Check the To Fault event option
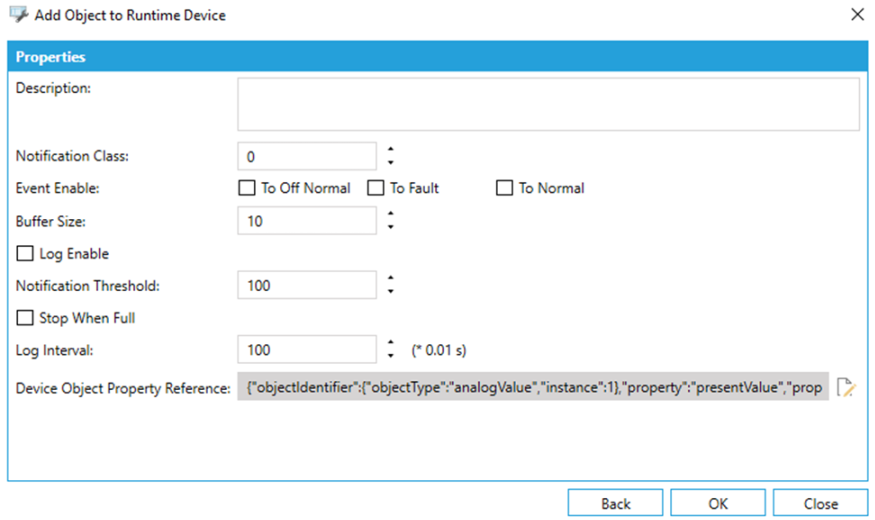The width and height of the screenshot is (875, 520). 375,188
